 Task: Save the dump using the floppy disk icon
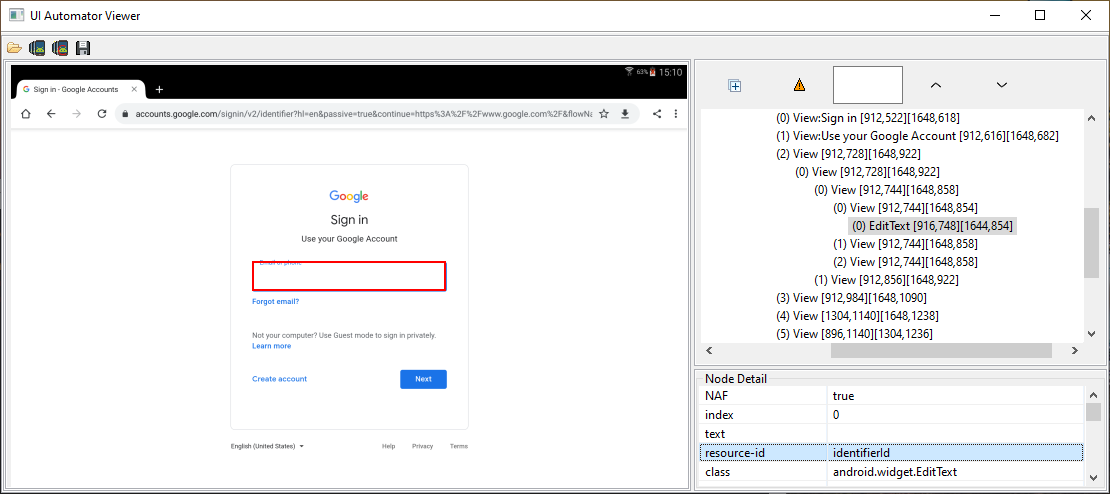(x=83, y=48)
